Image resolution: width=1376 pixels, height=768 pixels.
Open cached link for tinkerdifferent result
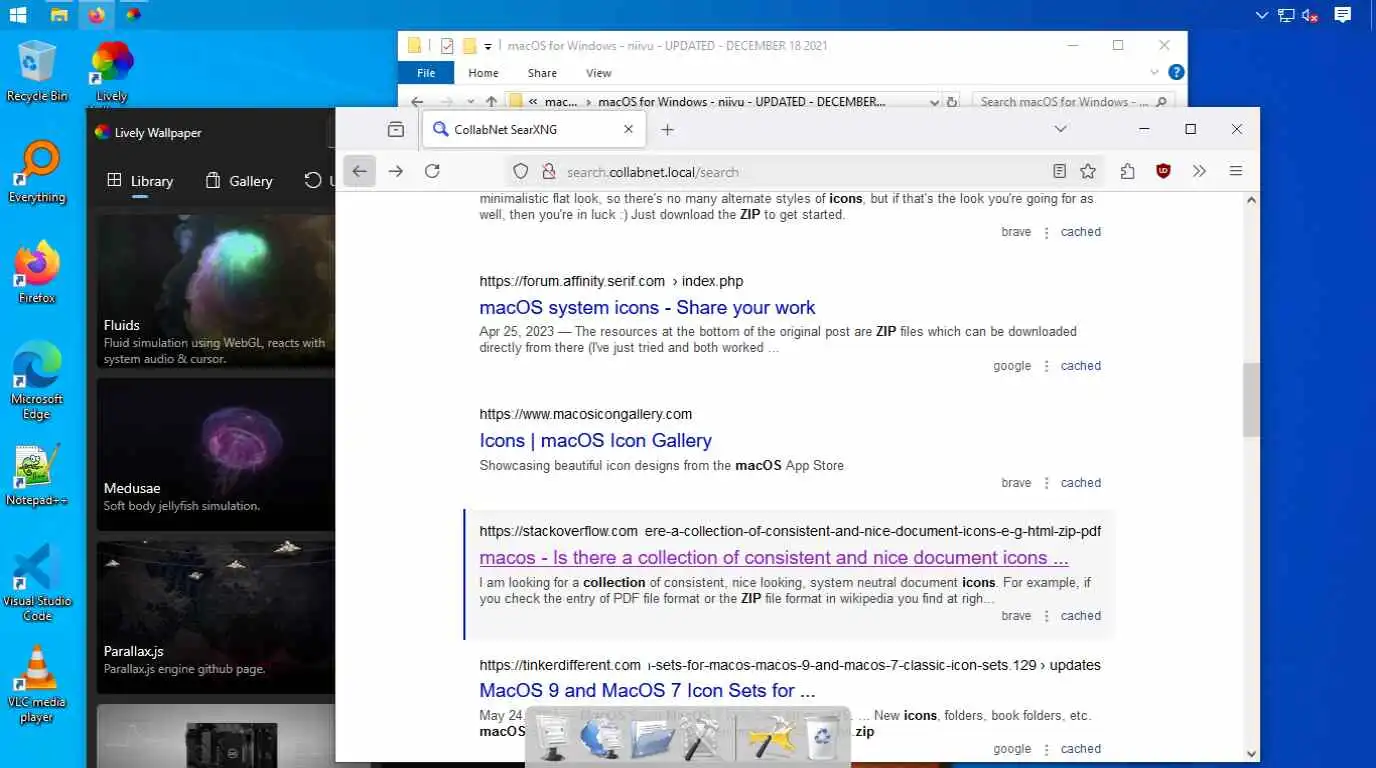[1081, 749]
